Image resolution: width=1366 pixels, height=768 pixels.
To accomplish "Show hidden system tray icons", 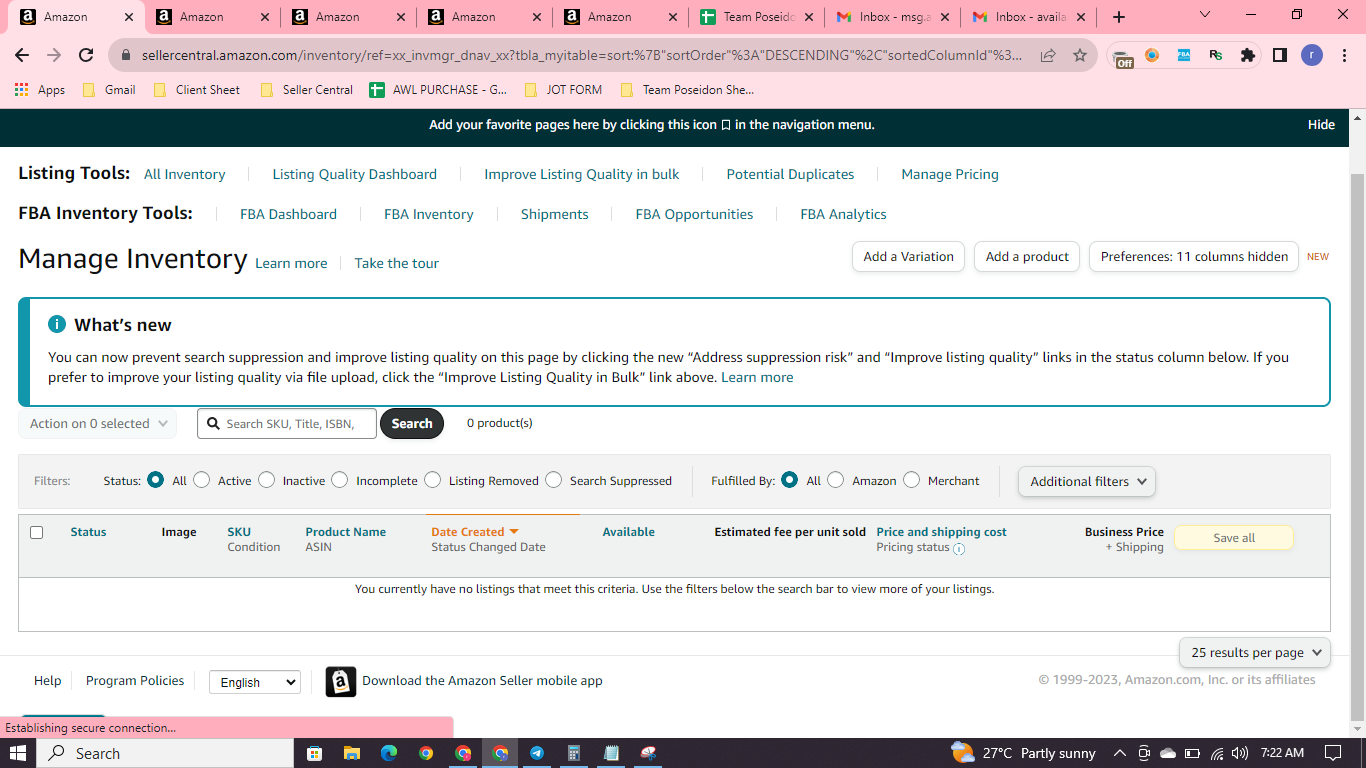I will pyautogui.click(x=1119, y=753).
